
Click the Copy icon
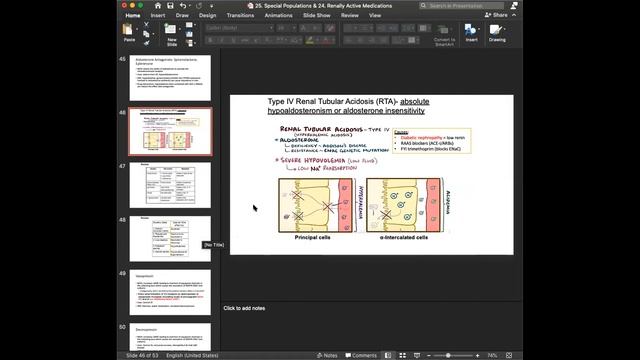pos(146,34)
